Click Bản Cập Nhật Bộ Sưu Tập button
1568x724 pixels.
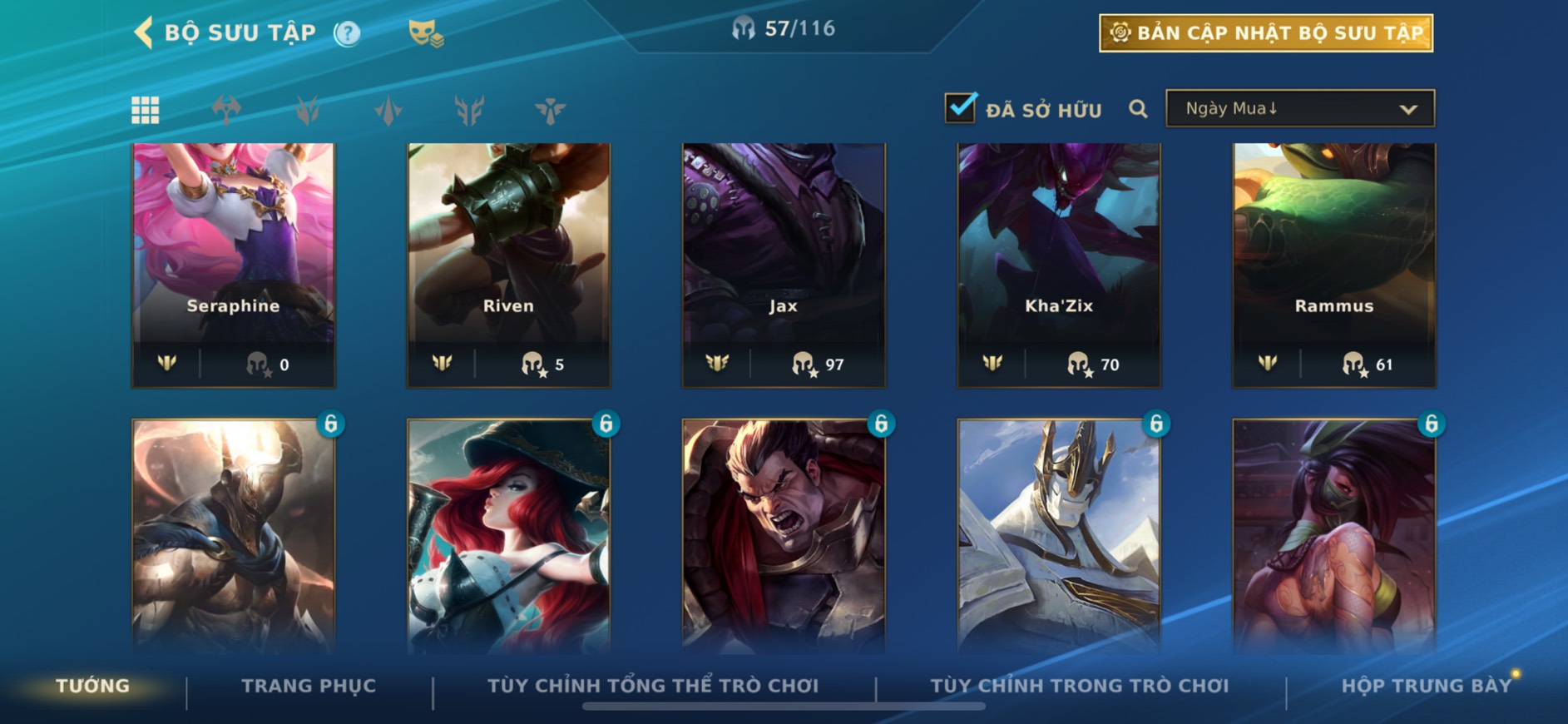click(1266, 33)
